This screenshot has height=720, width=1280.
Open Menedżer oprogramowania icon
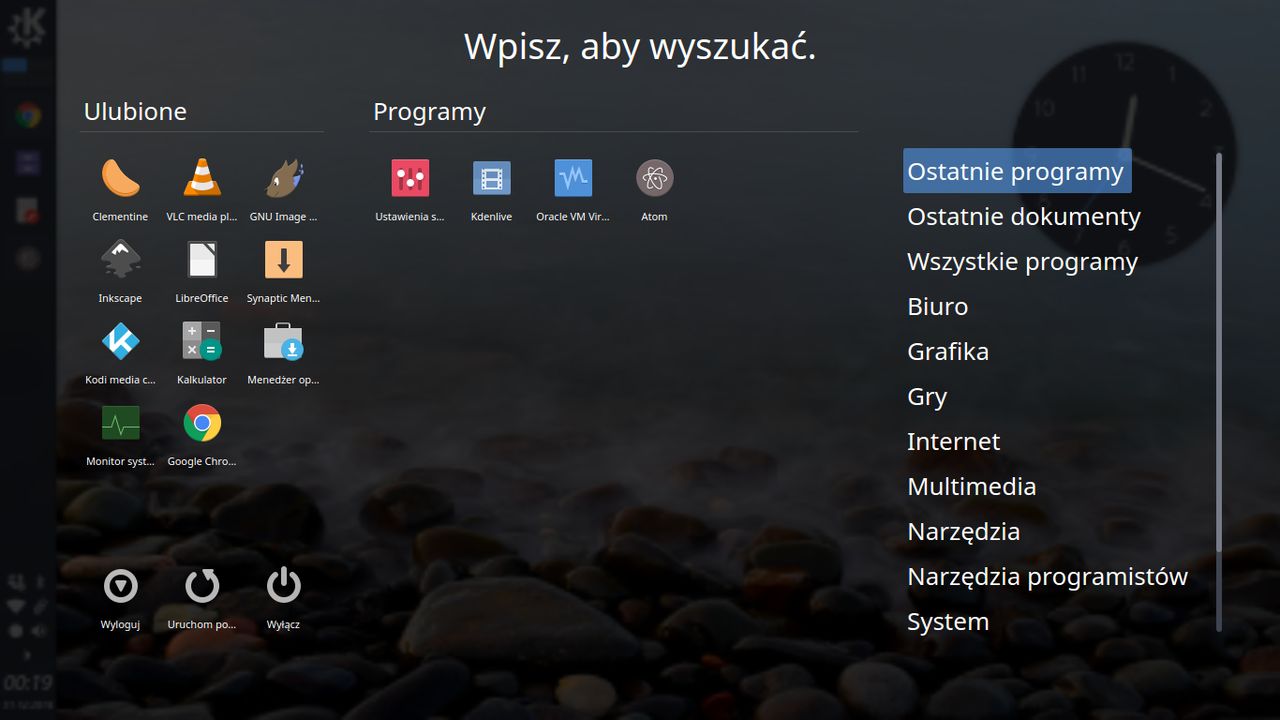tap(283, 341)
